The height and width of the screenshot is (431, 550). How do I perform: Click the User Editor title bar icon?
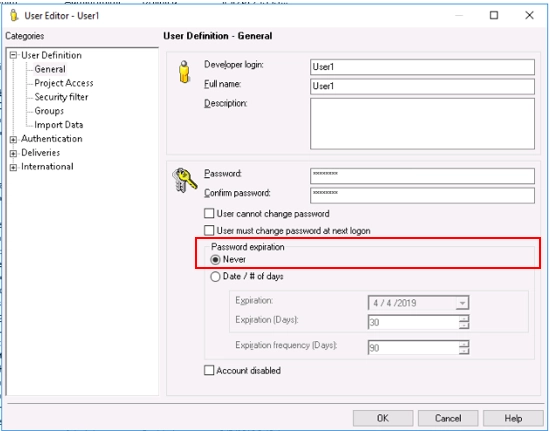pyautogui.click(x=14, y=15)
